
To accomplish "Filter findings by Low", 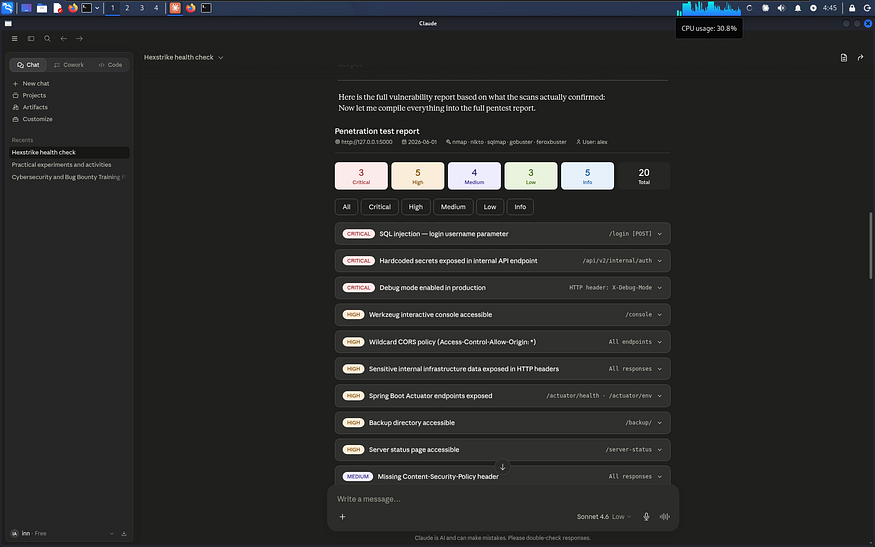I will pyautogui.click(x=490, y=207).
